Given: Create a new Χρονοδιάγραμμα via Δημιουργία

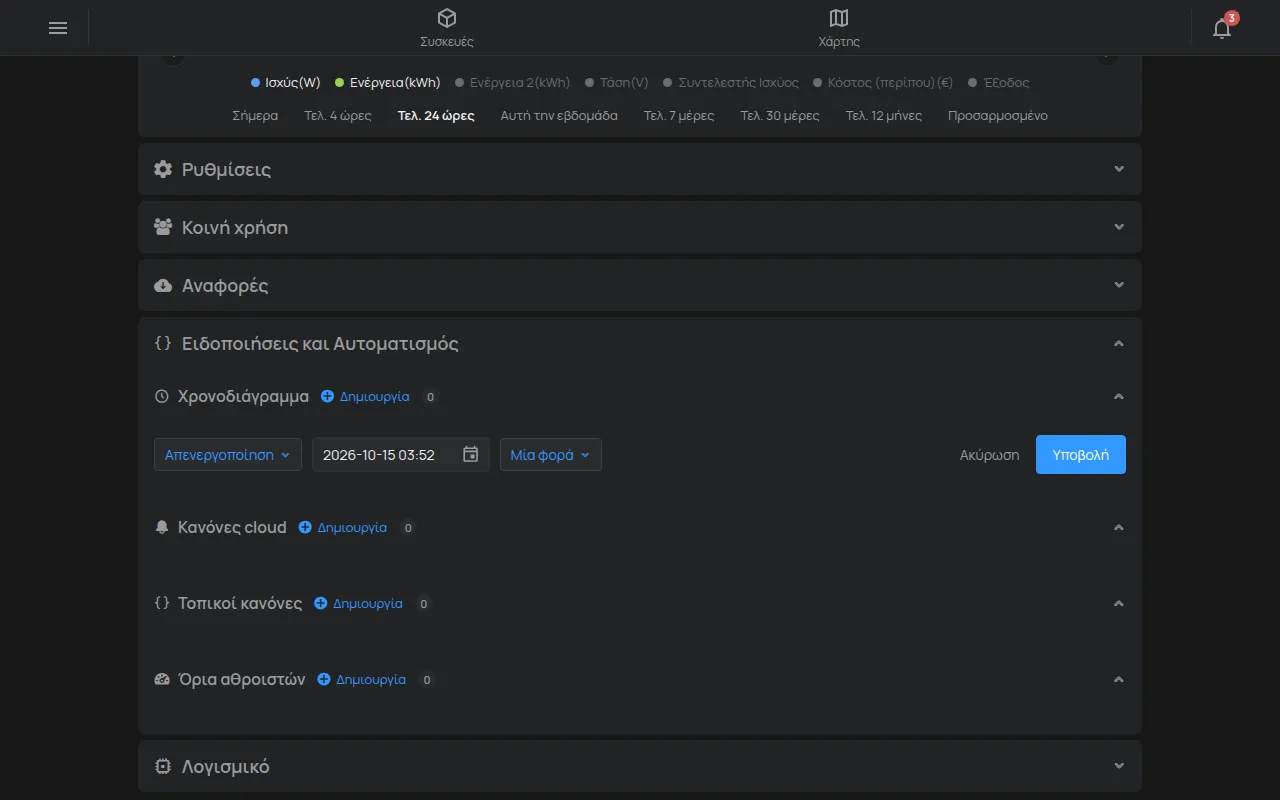Looking at the screenshot, I should click(365, 396).
